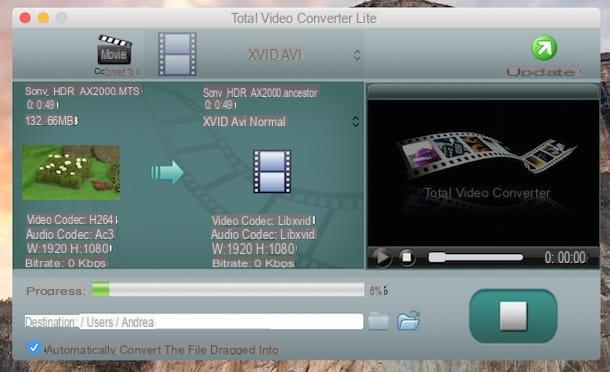Click the output file name Sony_HDR_AX2000.ancestor

click(260, 93)
